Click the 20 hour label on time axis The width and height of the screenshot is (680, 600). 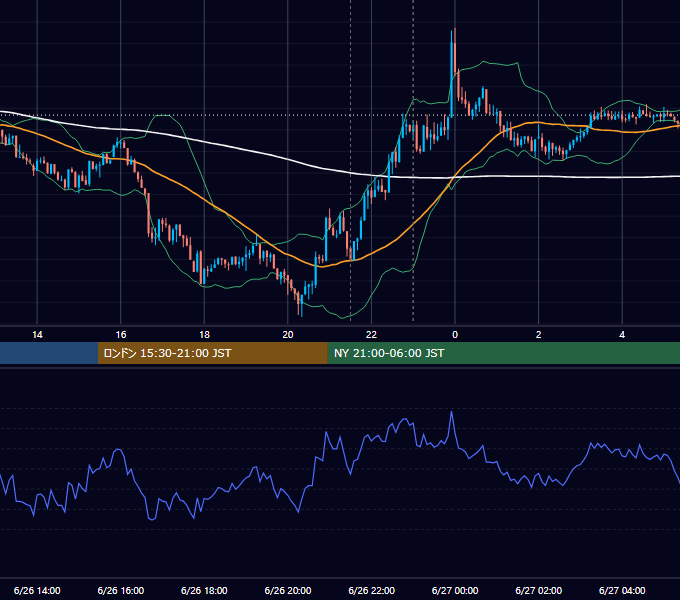(288, 335)
